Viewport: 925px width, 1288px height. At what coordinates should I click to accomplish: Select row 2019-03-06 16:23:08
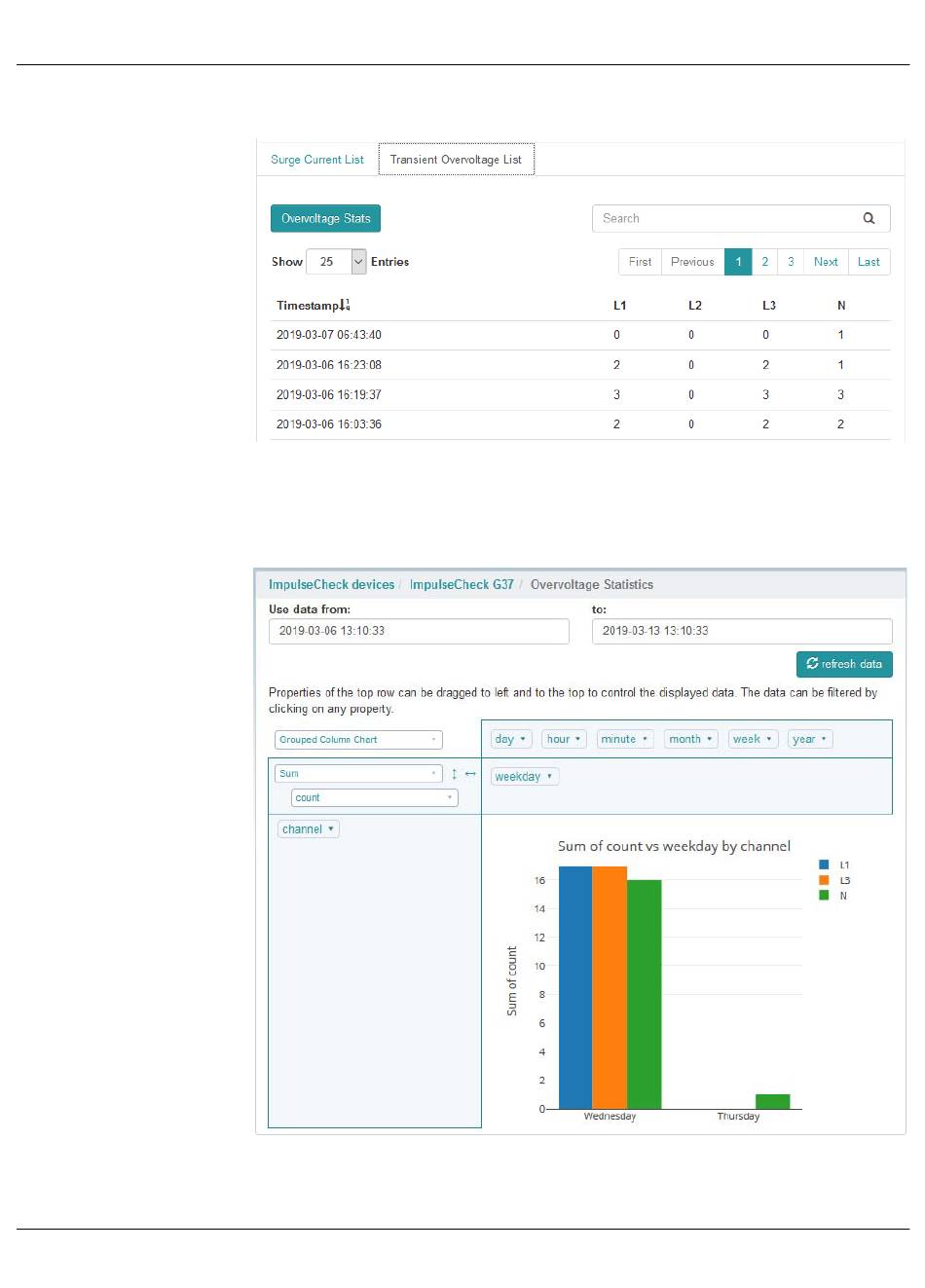pos(579,365)
